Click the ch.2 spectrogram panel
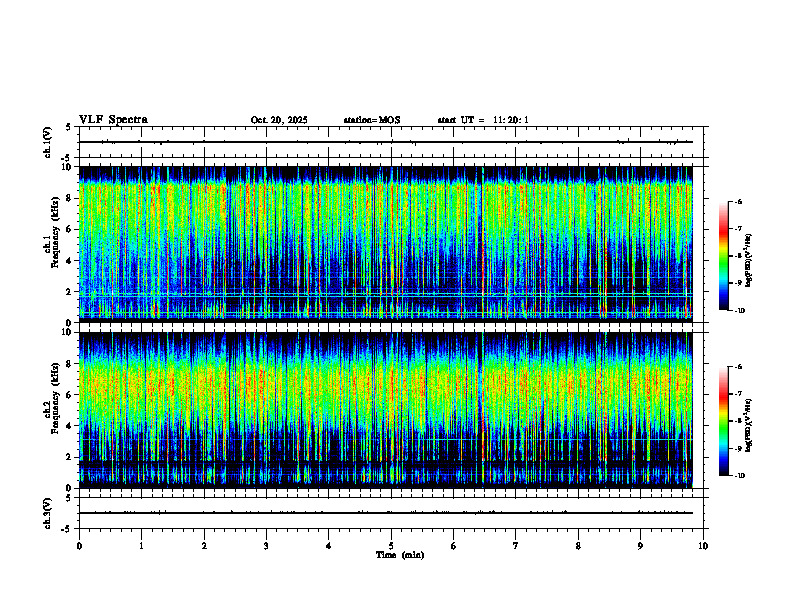 386,410
